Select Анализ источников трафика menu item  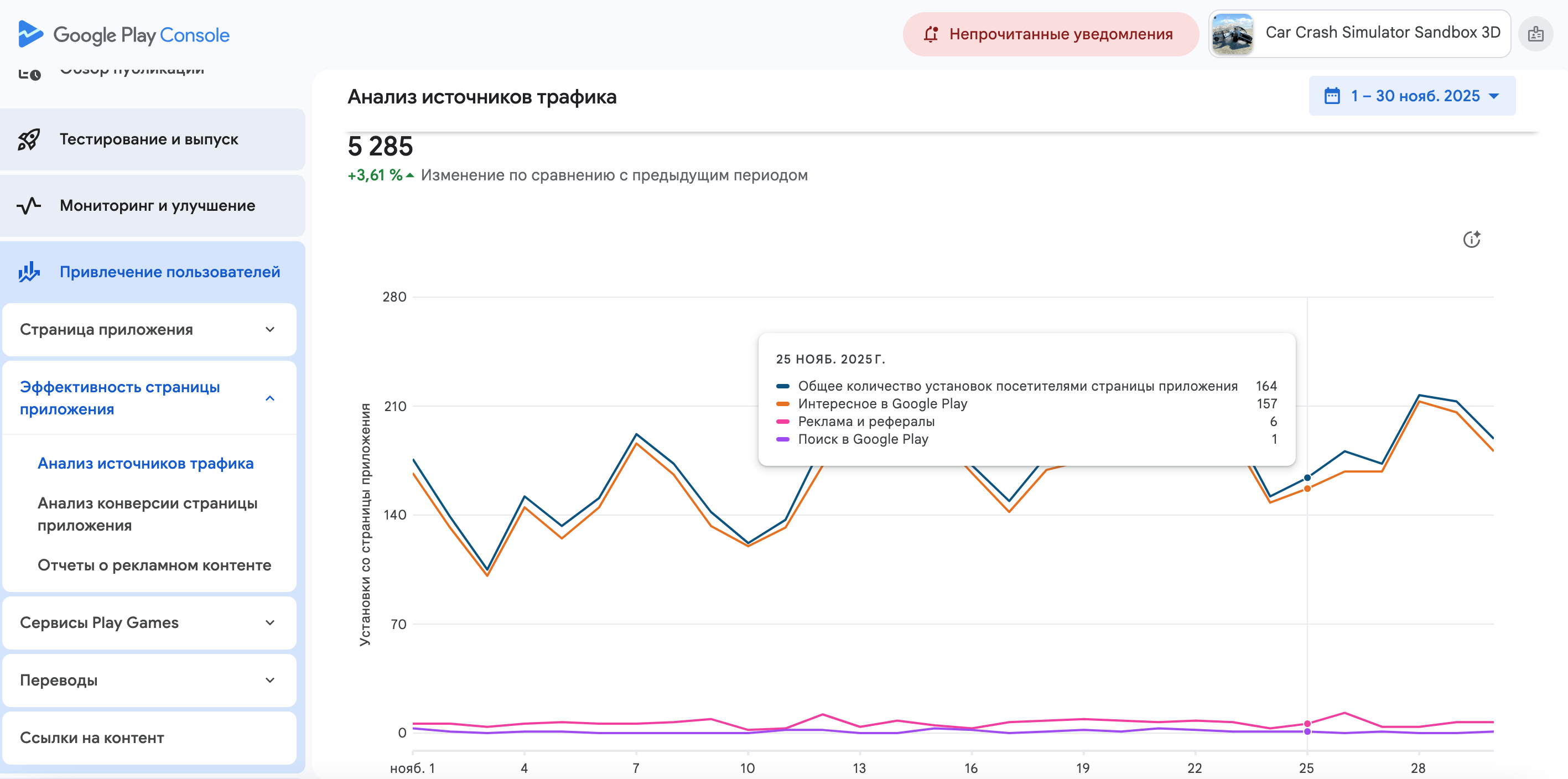pos(146,463)
